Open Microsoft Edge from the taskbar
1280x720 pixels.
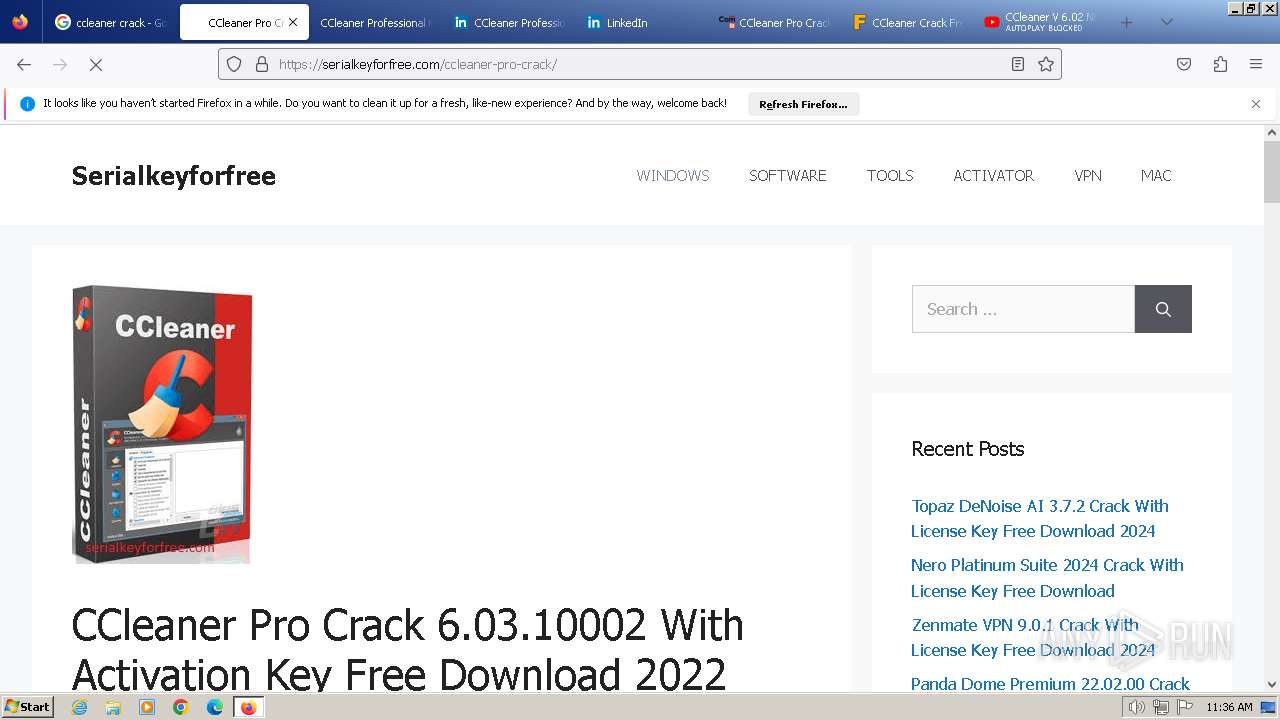[215, 707]
